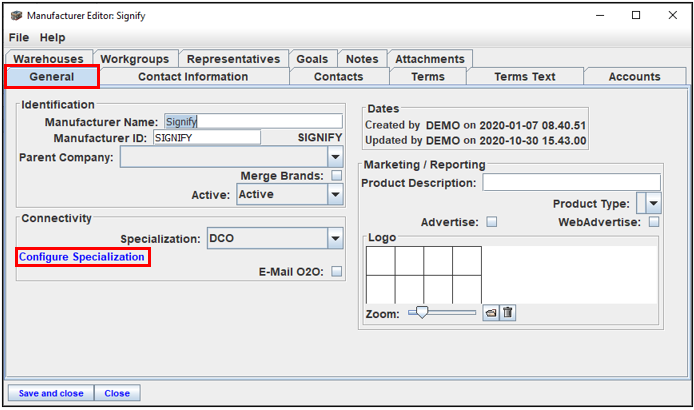Open the Specialization dropdown showing DCO
The image size is (694, 410).
tap(335, 239)
